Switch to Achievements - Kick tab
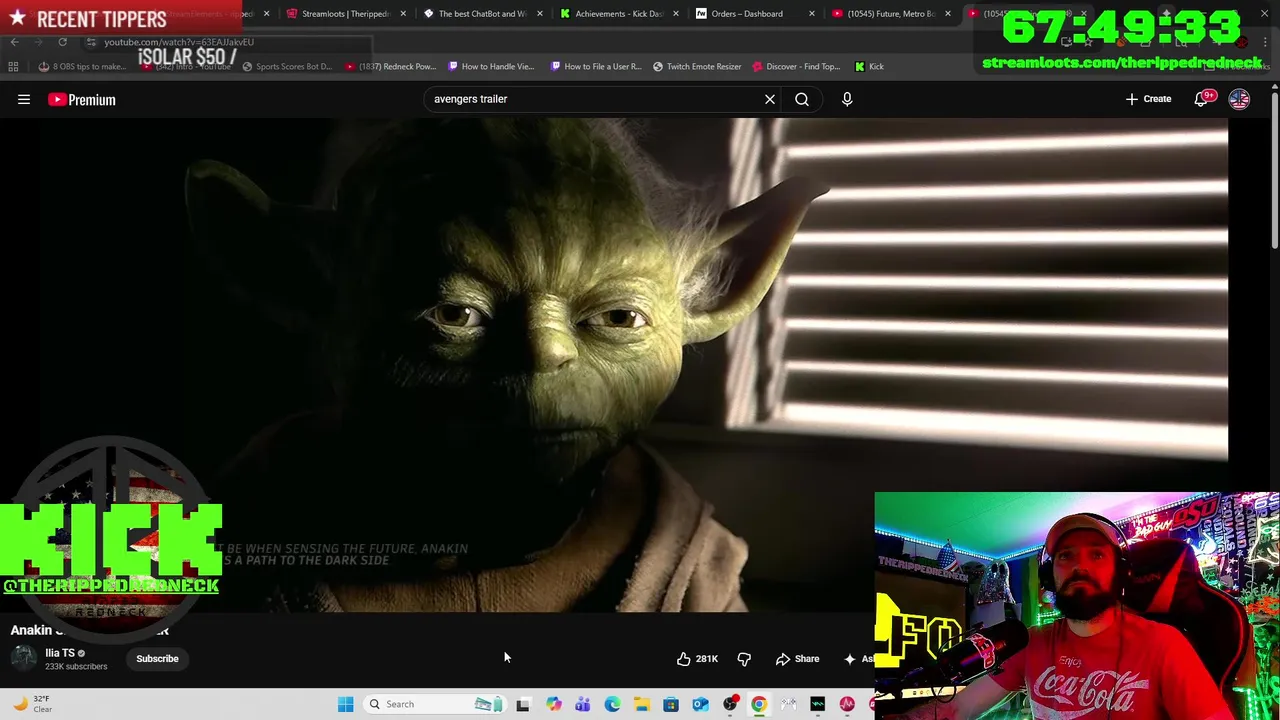Screen dimensions: 1280x720 click(x=618, y=14)
